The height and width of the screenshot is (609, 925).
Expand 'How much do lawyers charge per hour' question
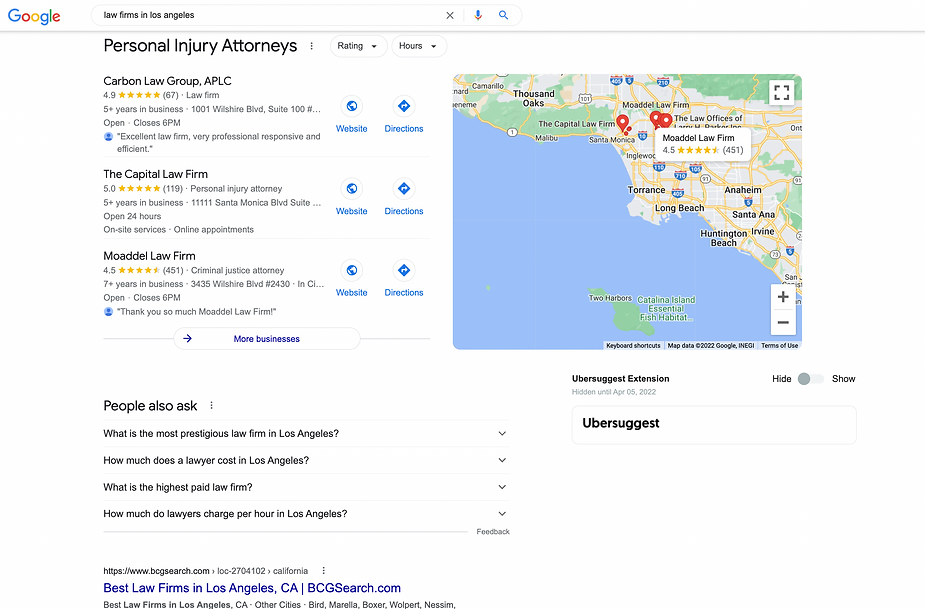pyautogui.click(x=306, y=514)
